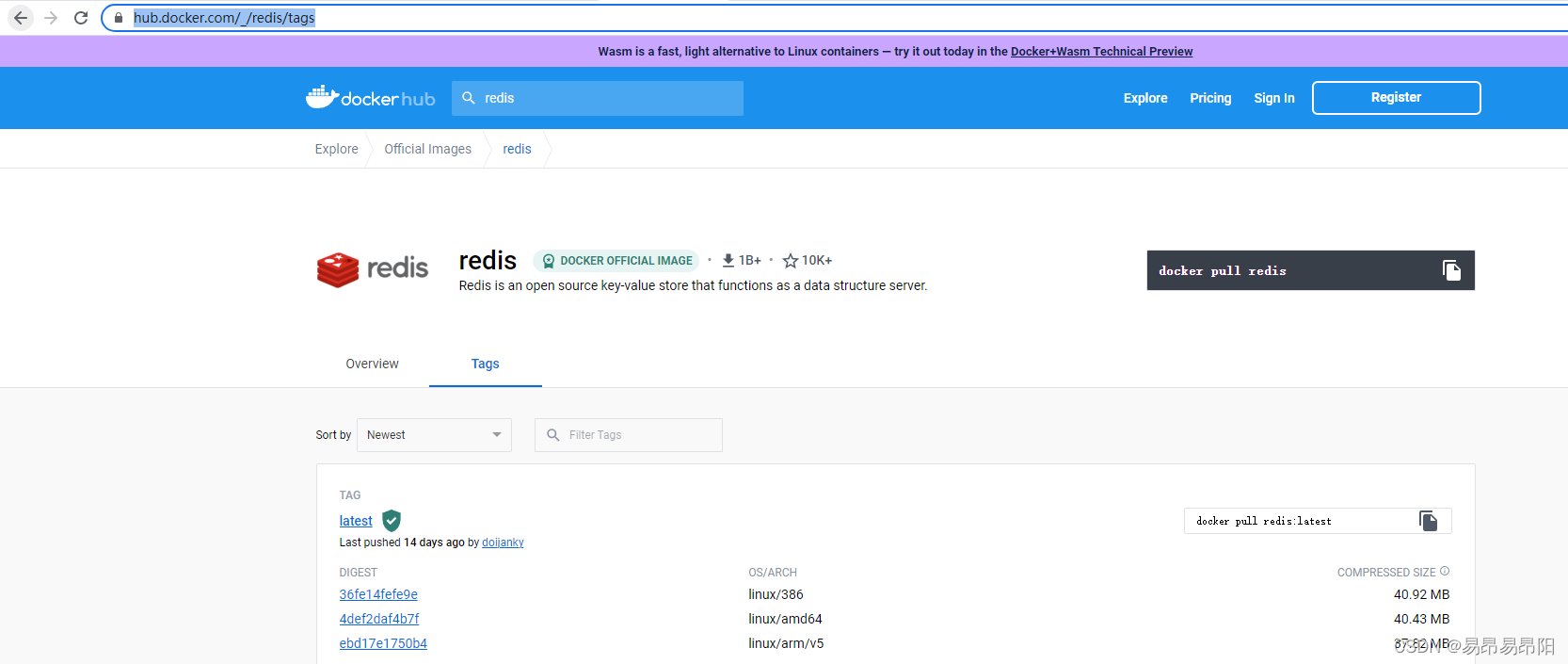Copy the docker pull redis command
The height and width of the screenshot is (664, 1568).
click(1451, 270)
